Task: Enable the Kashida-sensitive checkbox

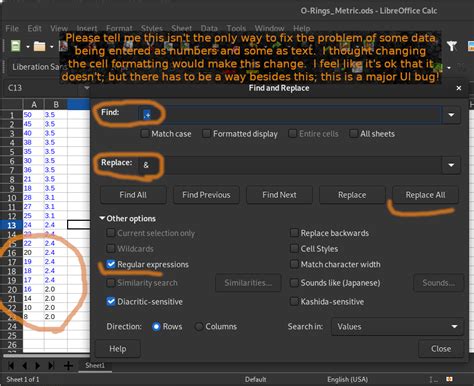Action: tap(294, 301)
